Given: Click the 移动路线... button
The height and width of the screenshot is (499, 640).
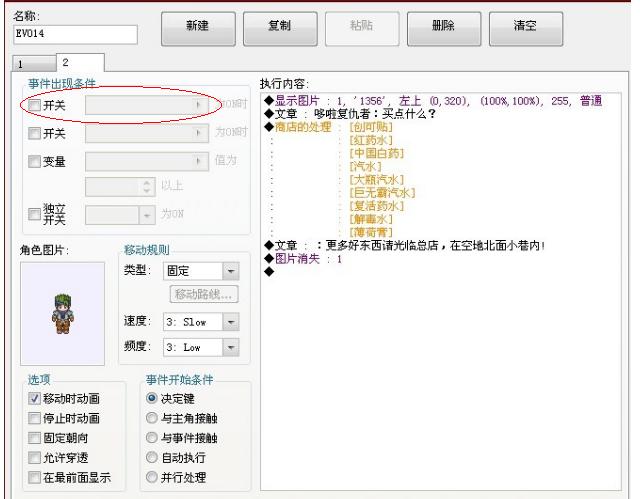Looking at the screenshot, I should [204, 294].
